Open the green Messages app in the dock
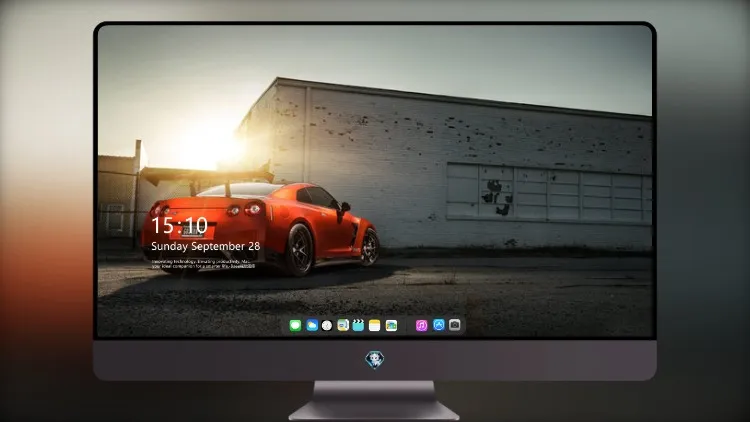 pyautogui.click(x=296, y=325)
